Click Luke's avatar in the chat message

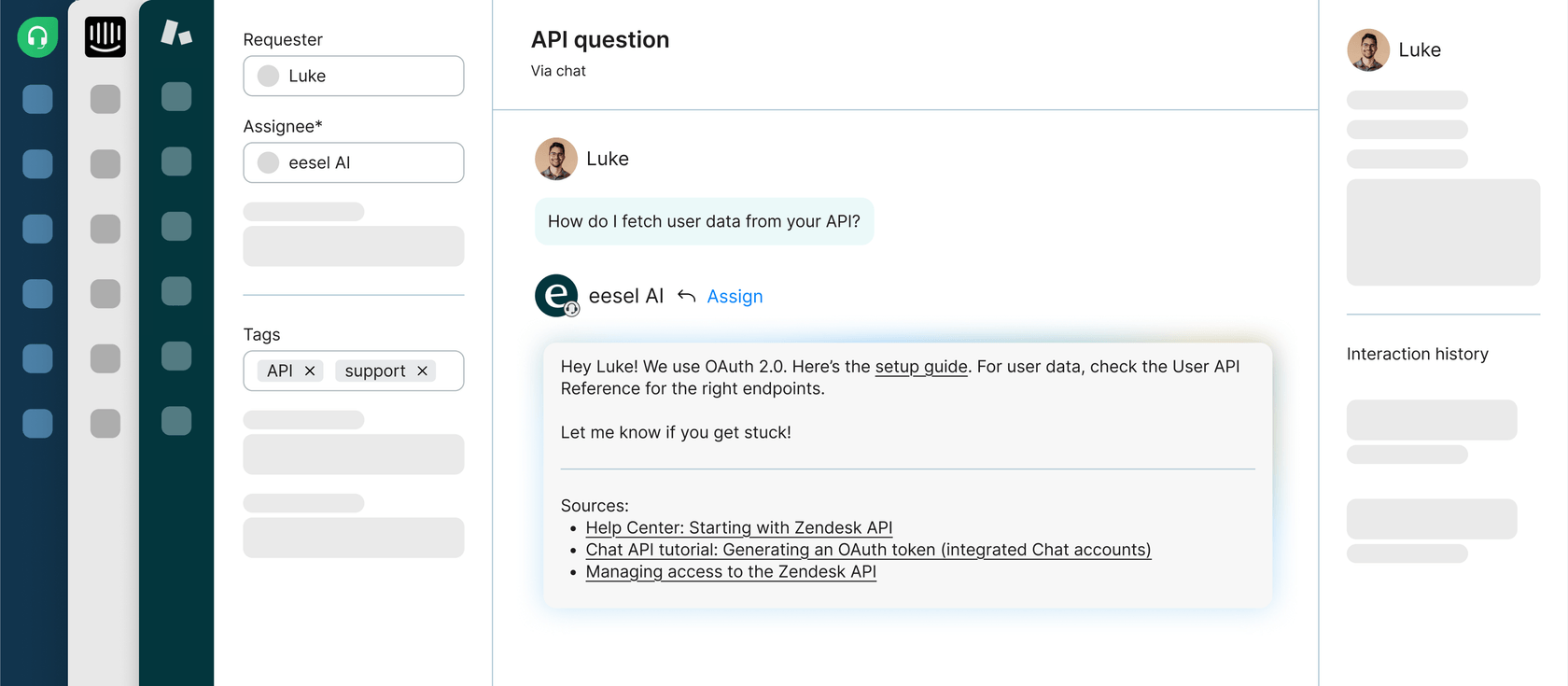(556, 160)
